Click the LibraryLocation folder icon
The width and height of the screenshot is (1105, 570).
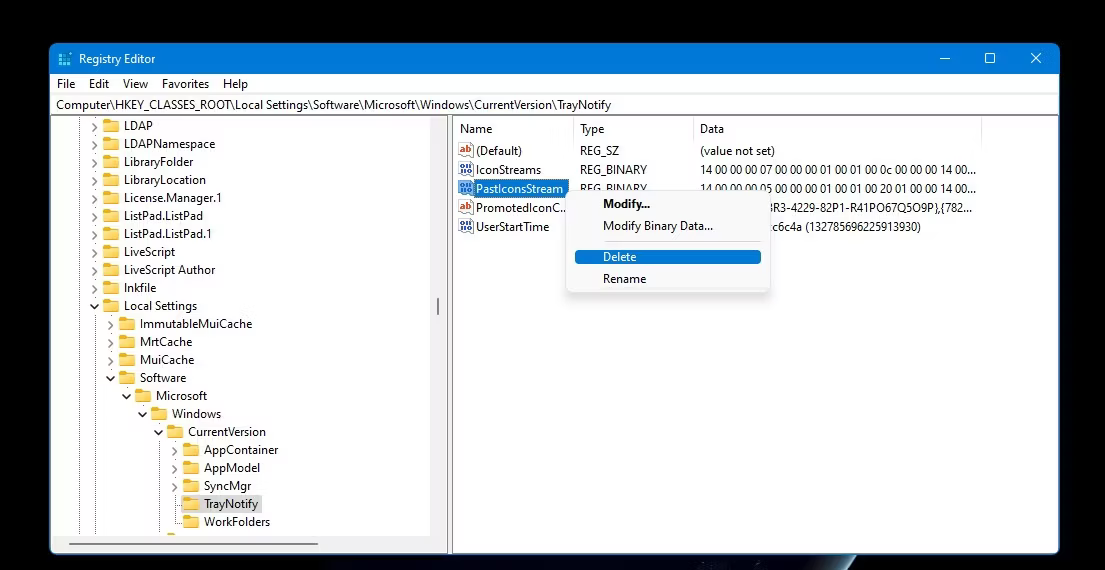click(111, 180)
